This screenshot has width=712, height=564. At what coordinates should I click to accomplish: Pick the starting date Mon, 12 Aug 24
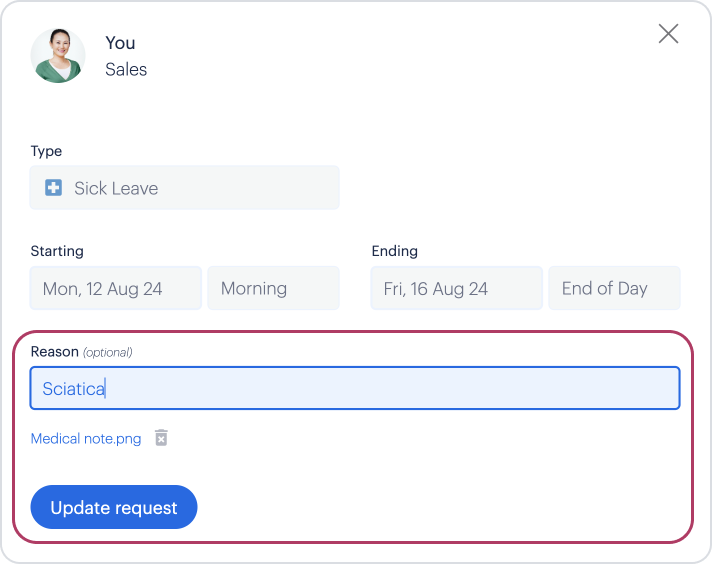tap(116, 288)
